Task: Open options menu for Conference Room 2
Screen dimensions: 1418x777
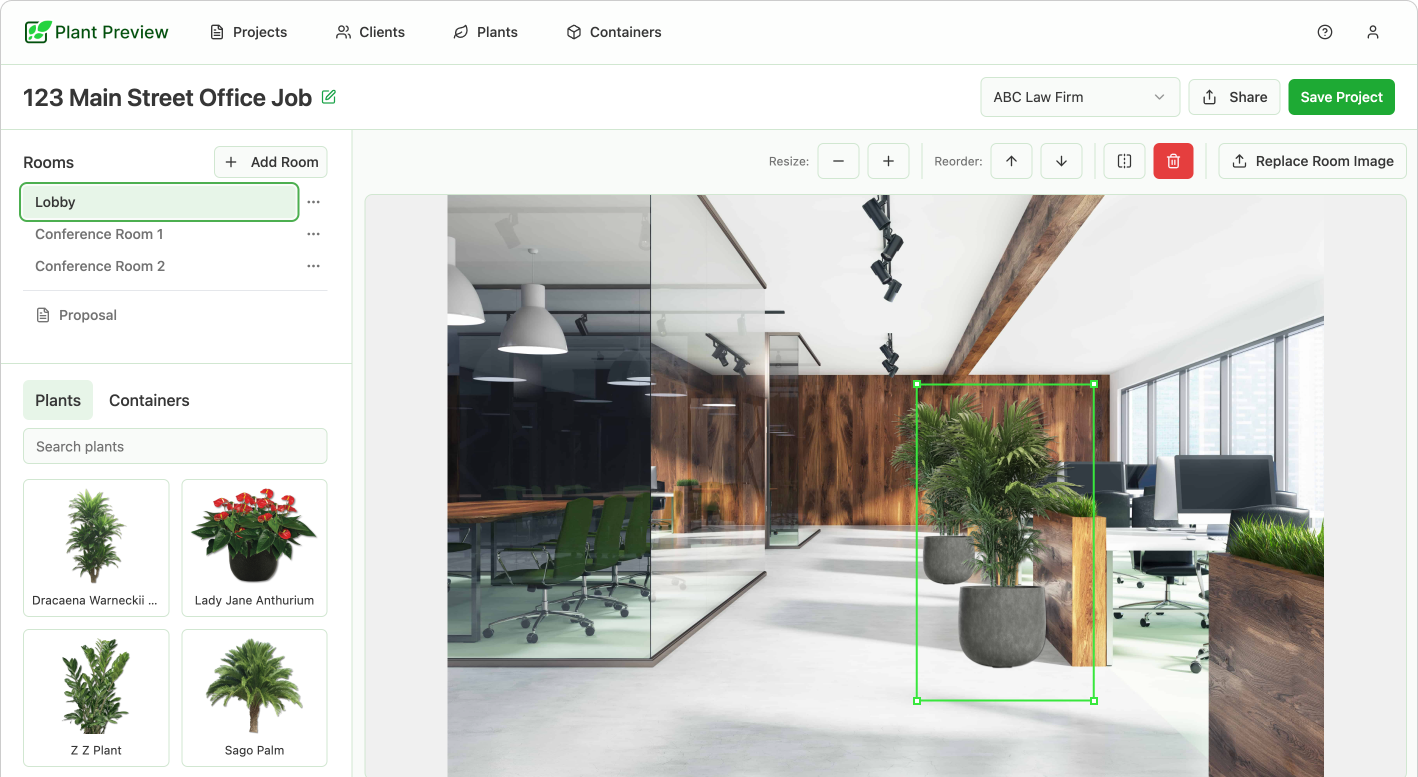Action: tap(313, 266)
